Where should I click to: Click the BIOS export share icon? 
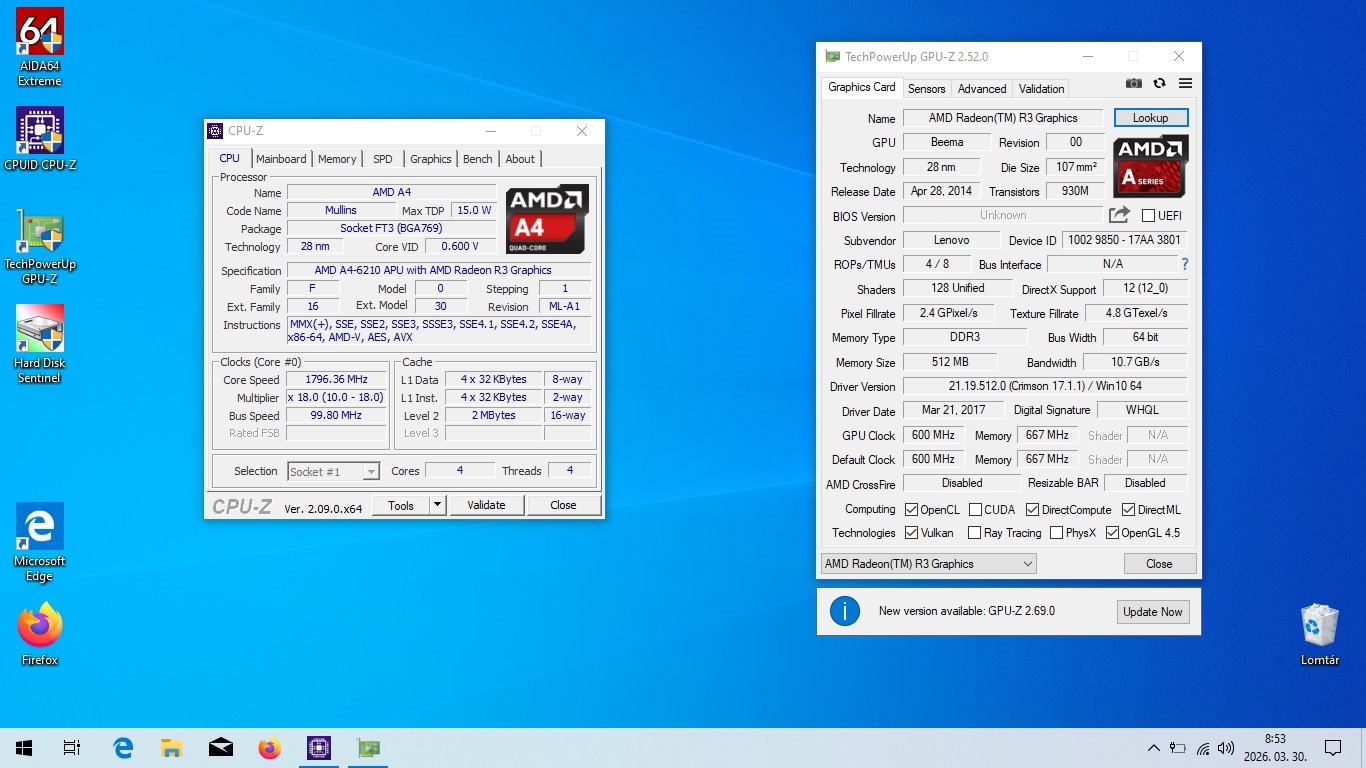1119,215
